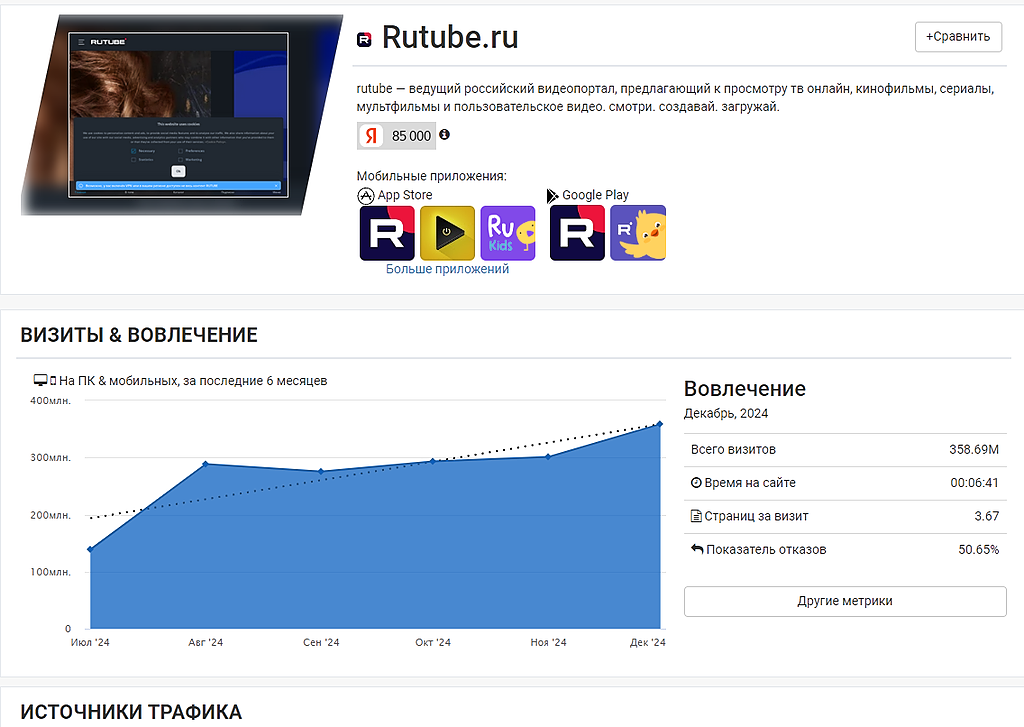
Task: Click the clock icon beside Время на сайте
Action: click(696, 483)
